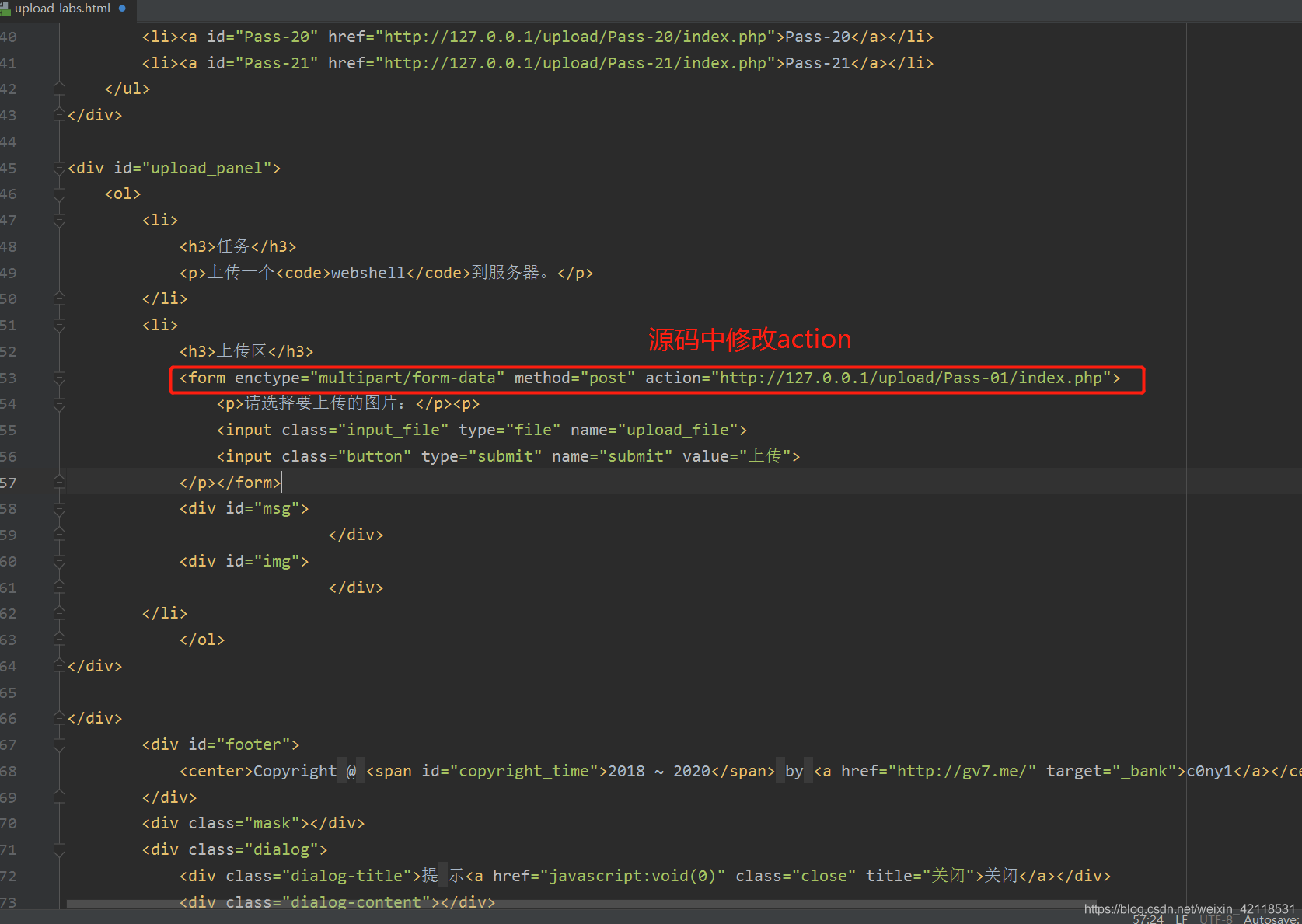Click the action URL Pass-01/index.php string

coord(911,378)
